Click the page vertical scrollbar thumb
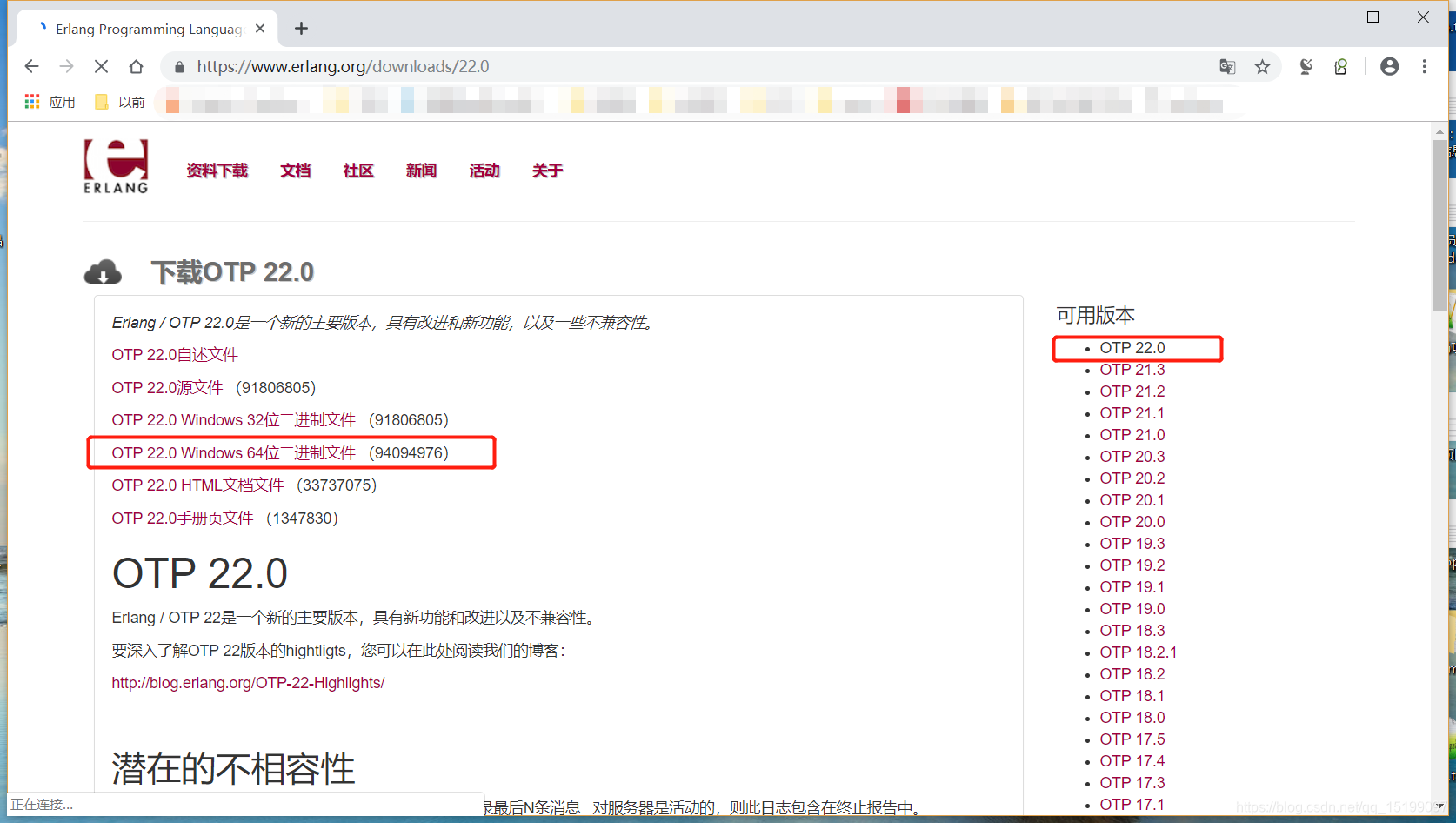 [1439, 226]
